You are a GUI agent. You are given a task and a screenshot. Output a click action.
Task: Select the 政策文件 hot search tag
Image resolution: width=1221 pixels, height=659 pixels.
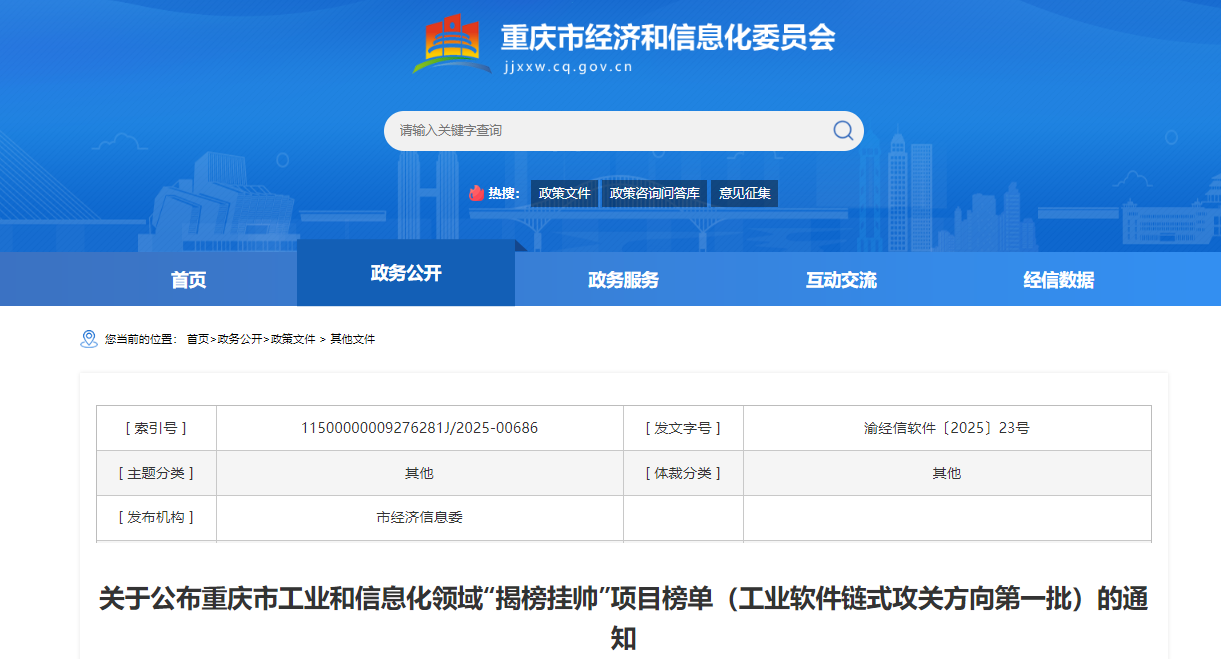coord(564,194)
